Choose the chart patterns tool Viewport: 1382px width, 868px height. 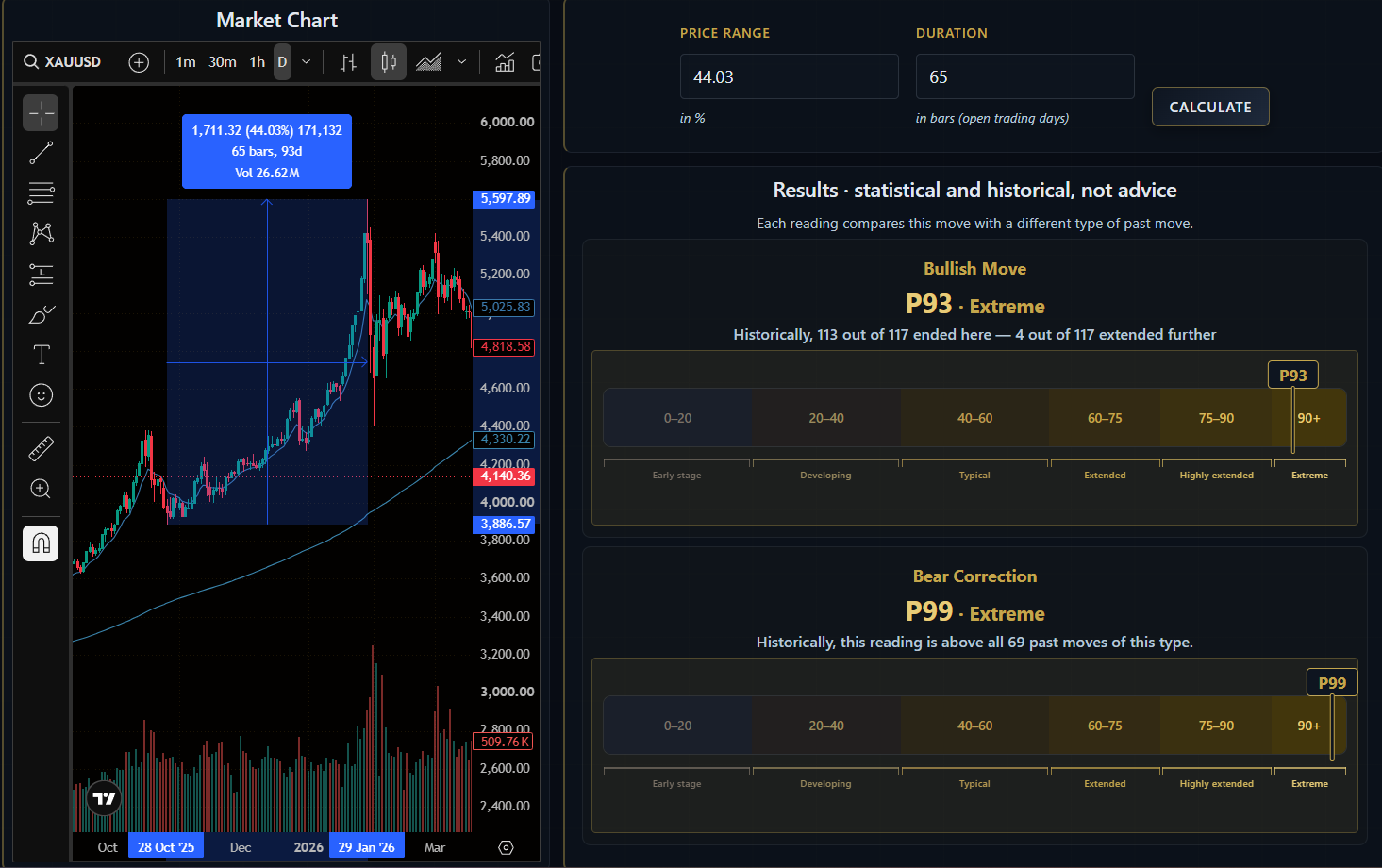pos(41,233)
